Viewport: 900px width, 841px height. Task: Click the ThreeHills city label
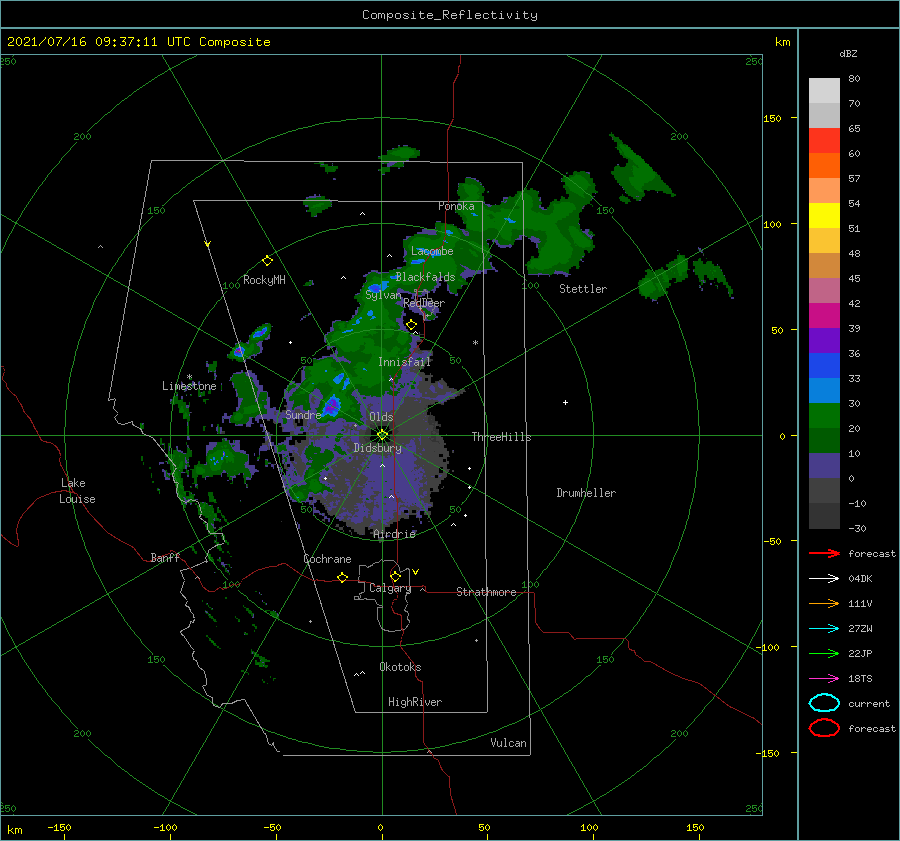click(x=502, y=437)
